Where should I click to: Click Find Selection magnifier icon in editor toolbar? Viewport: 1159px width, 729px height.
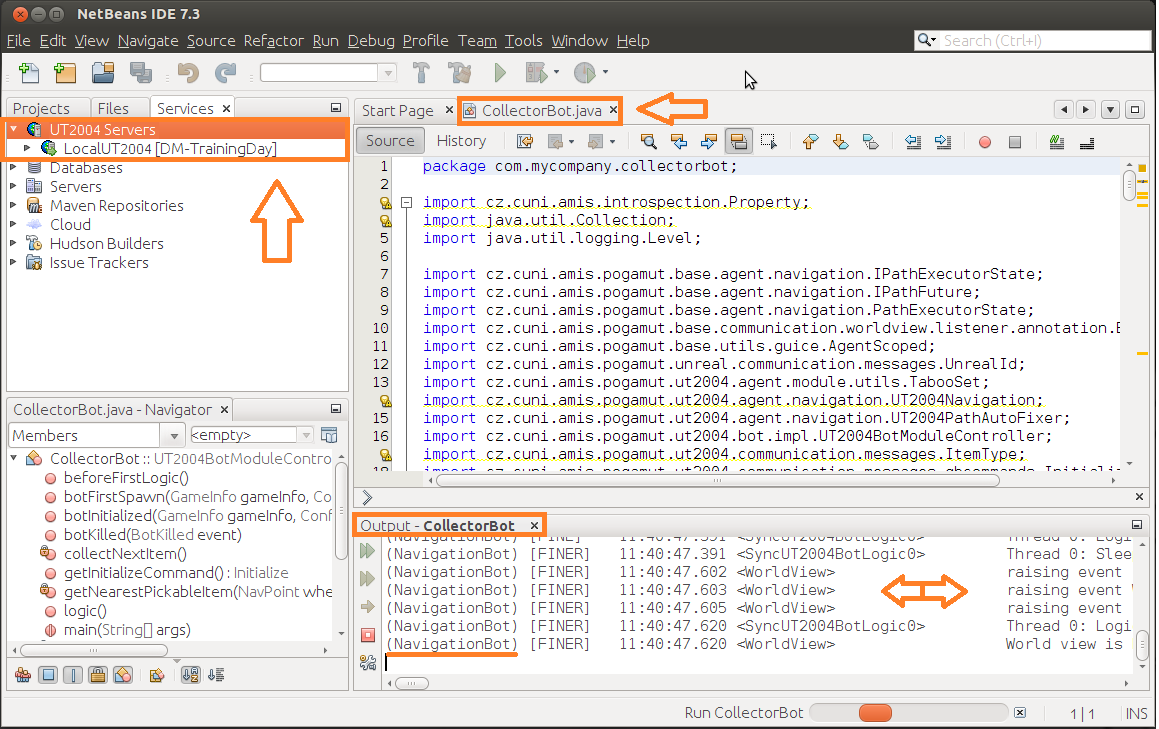[x=649, y=142]
